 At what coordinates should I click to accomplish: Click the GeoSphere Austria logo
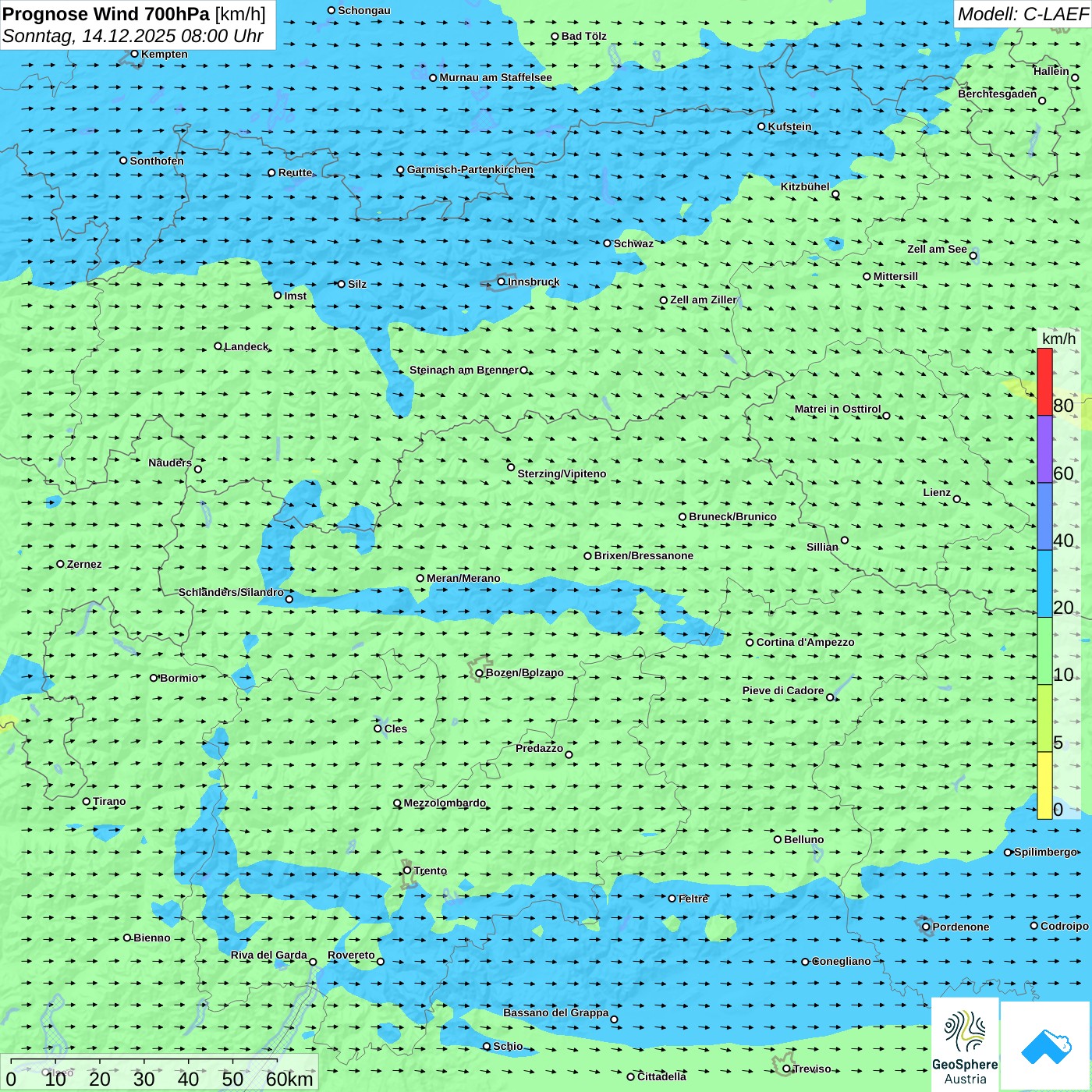[965, 1044]
